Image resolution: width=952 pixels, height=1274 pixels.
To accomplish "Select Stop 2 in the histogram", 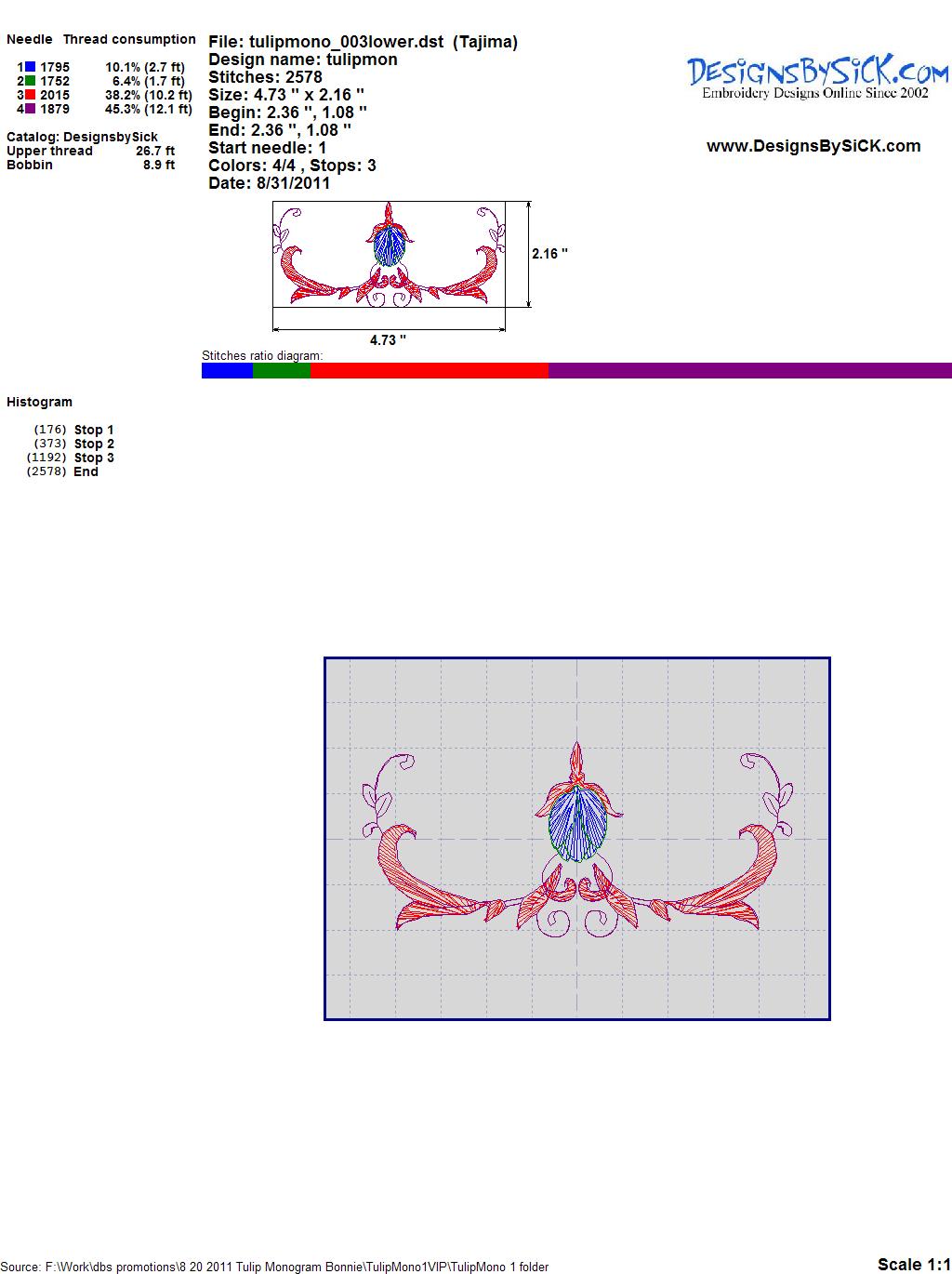I will 94,444.
